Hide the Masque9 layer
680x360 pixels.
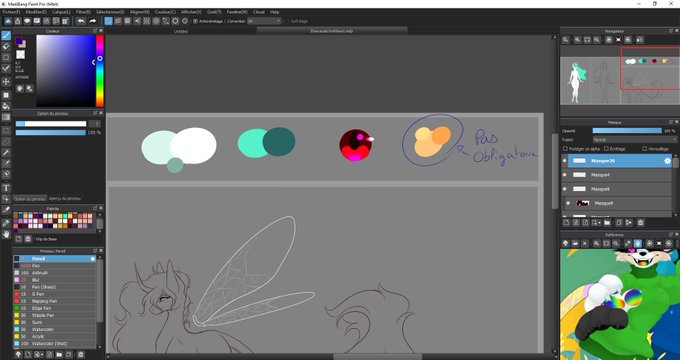(x=568, y=203)
